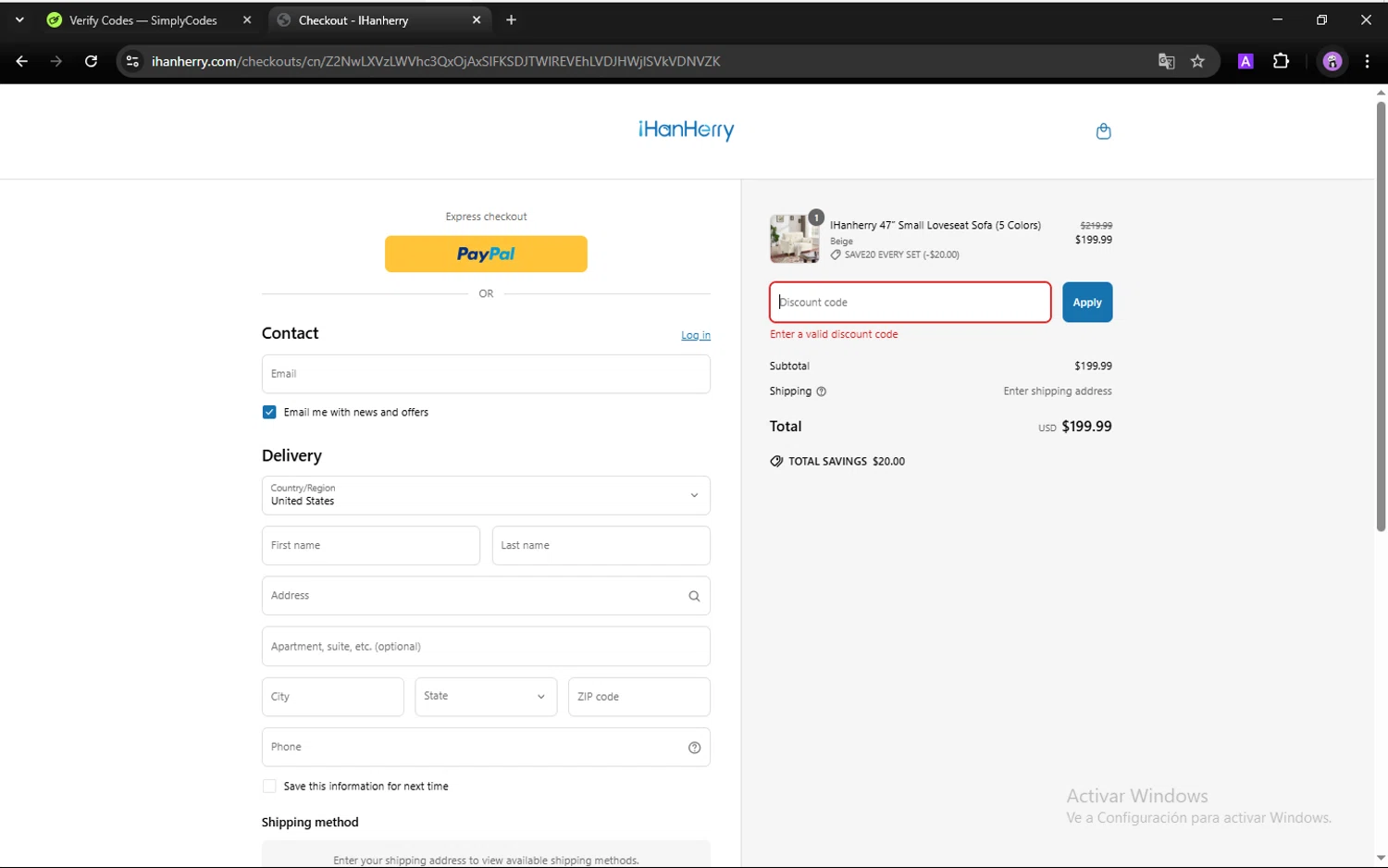Check Save this information for next time

(x=269, y=787)
